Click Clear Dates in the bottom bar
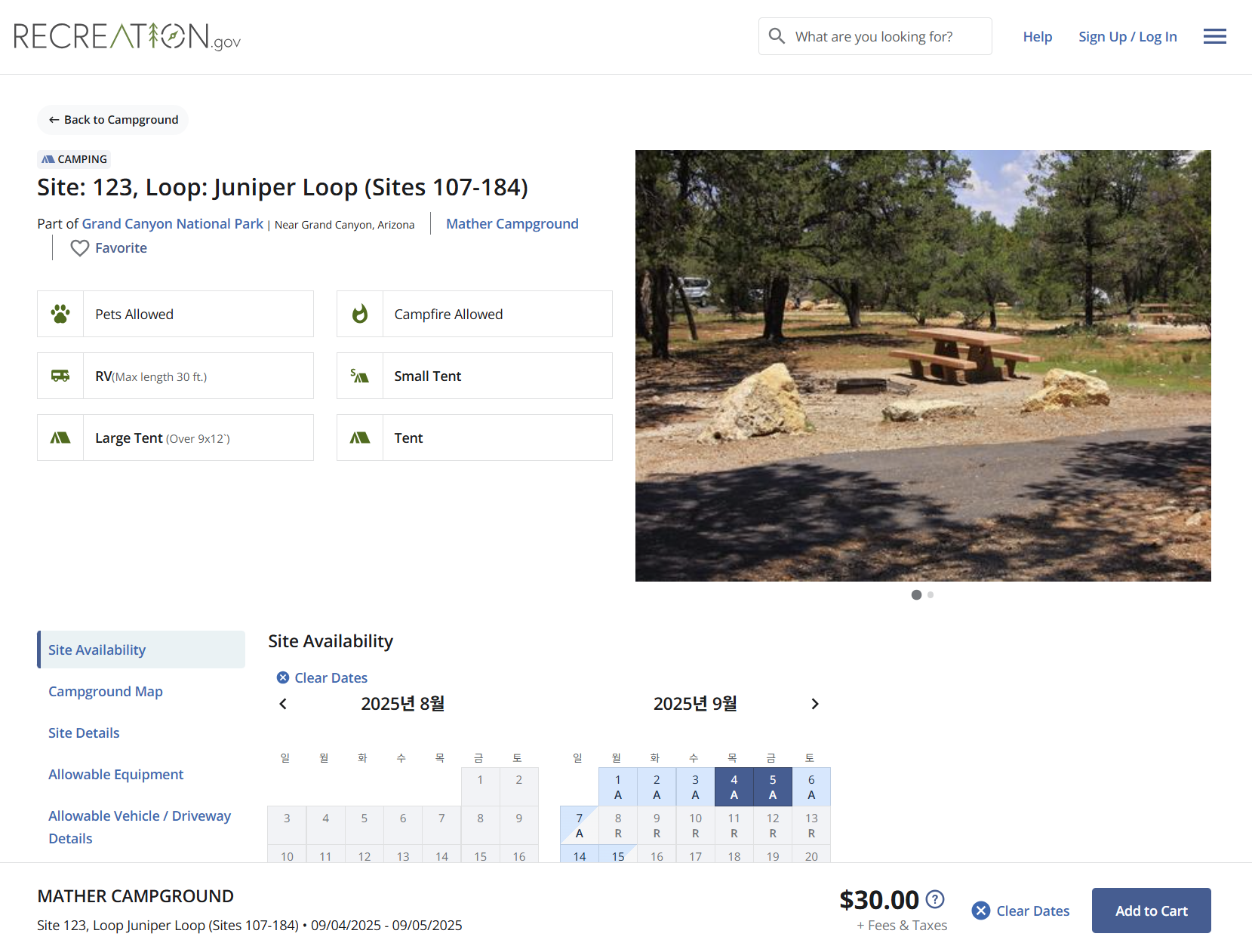Viewport: 1252px width, 952px height. pos(1021,911)
